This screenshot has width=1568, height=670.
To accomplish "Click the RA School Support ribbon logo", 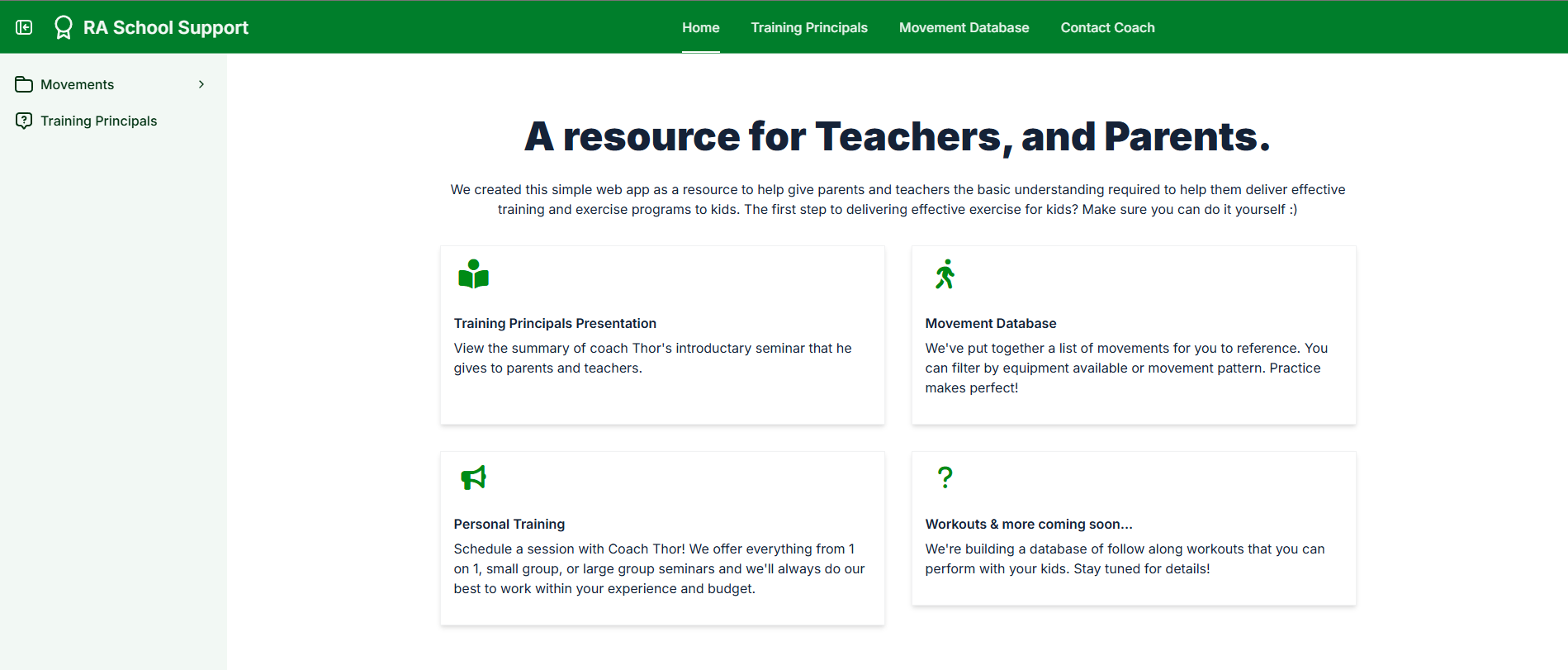I will (63, 27).
